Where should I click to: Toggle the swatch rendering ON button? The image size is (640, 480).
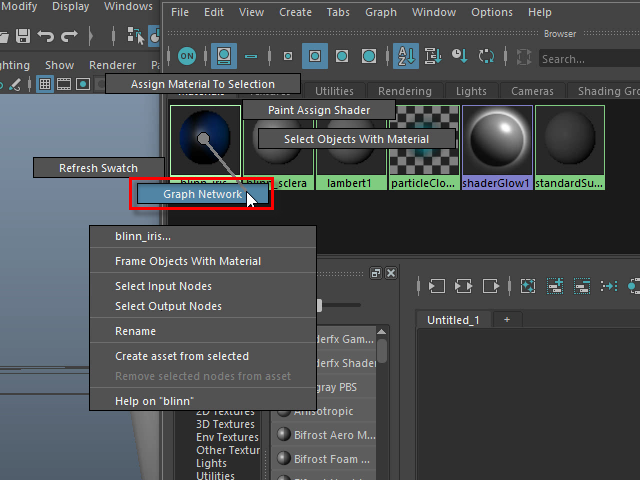[x=187, y=57]
